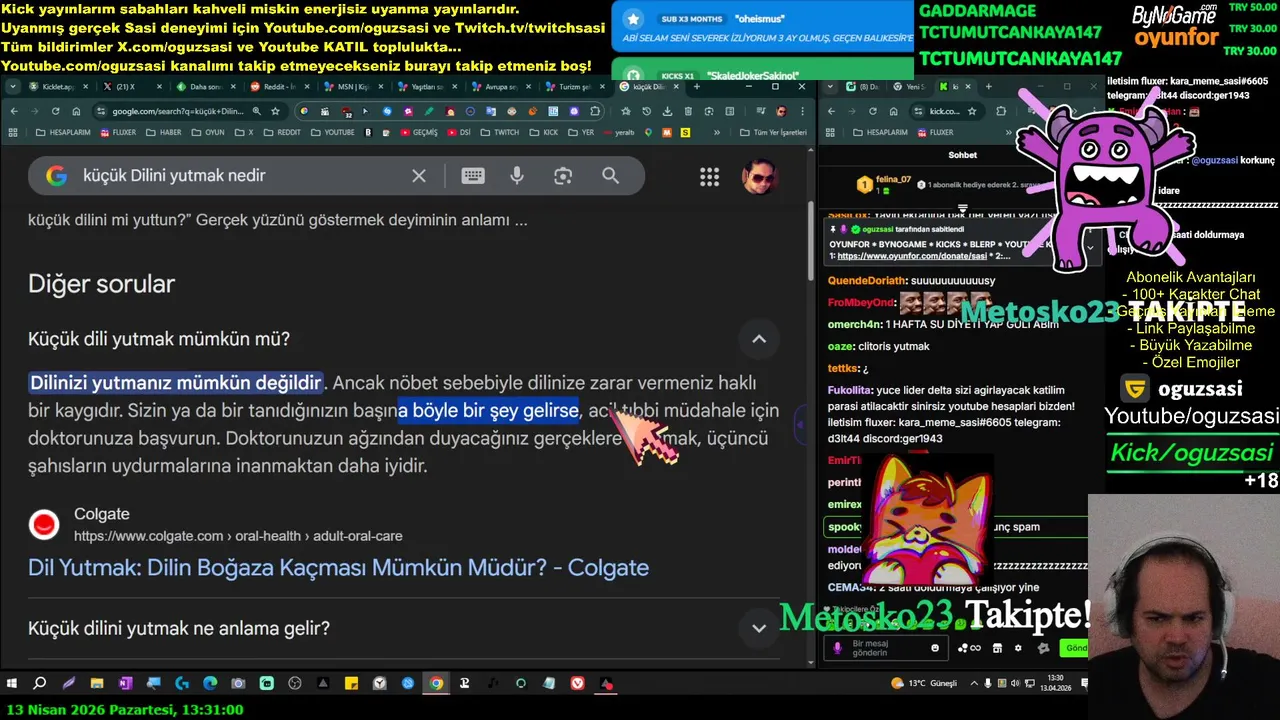Image resolution: width=1280 pixels, height=720 pixels.
Task: Open the Google account avatar
Action: 759,177
